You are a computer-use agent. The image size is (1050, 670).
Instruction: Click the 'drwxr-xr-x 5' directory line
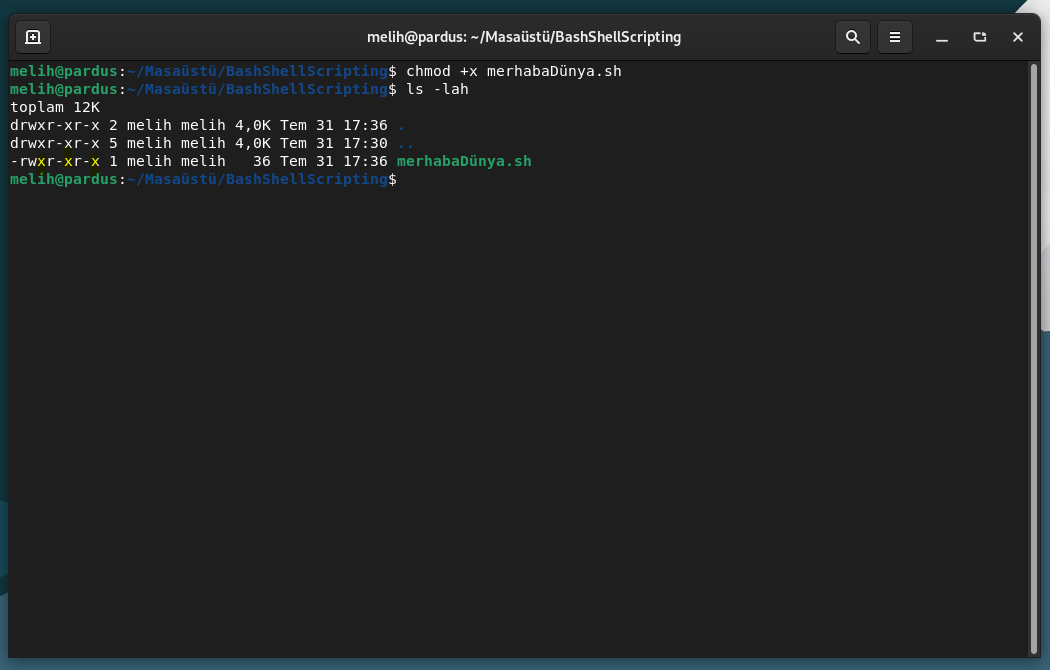pos(212,143)
